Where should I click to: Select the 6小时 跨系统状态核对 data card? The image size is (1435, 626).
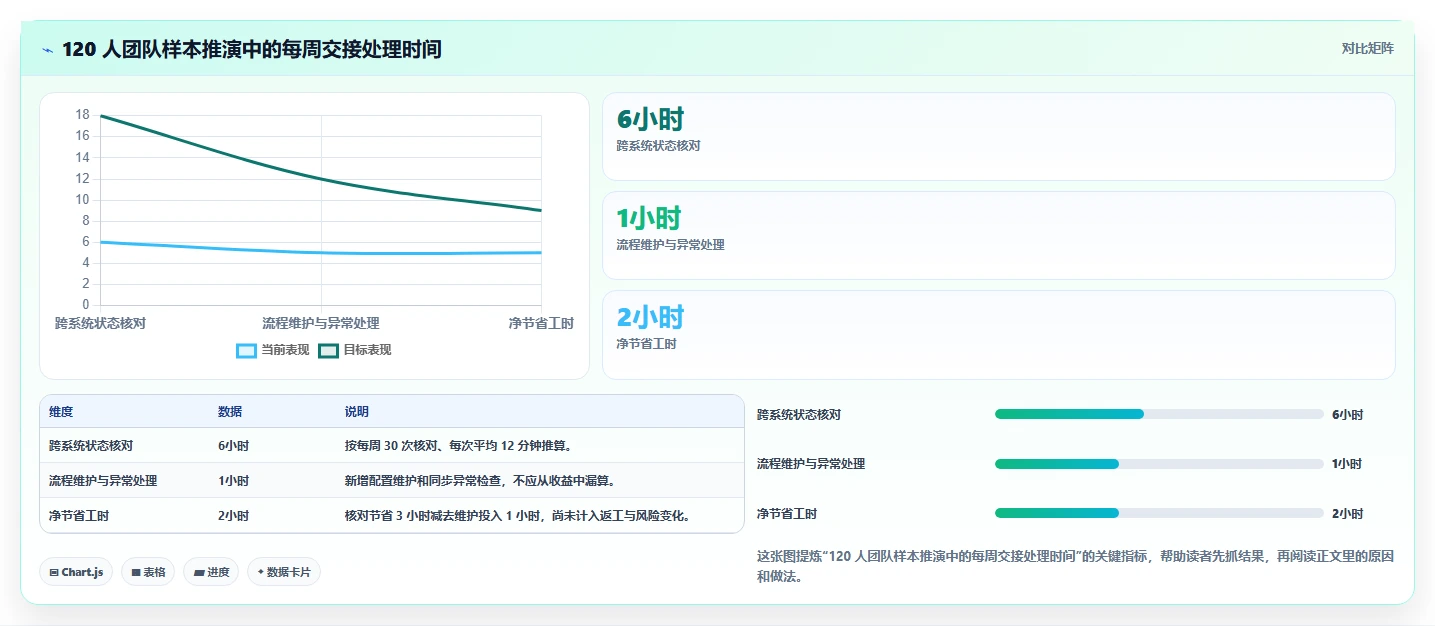[x=998, y=136]
